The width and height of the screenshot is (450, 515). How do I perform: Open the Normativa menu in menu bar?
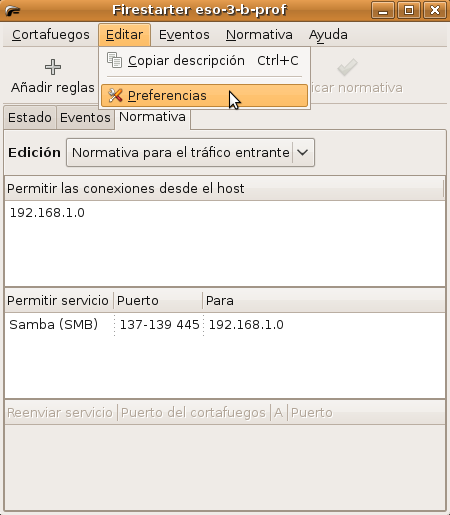pyautogui.click(x=259, y=35)
